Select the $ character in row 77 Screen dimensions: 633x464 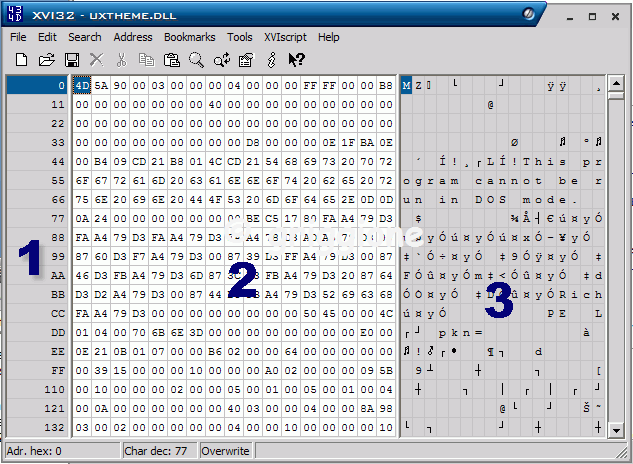pyautogui.click(x=418, y=218)
